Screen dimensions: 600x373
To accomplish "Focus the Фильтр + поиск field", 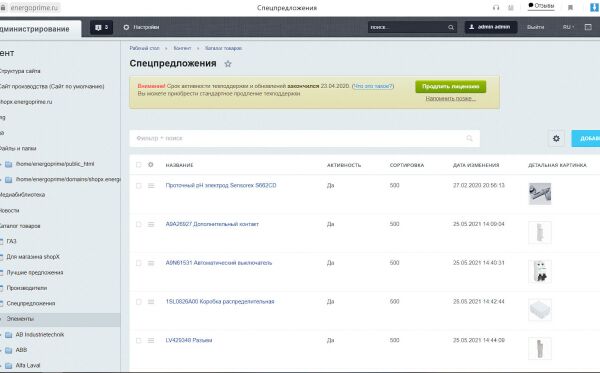I will (304, 138).
